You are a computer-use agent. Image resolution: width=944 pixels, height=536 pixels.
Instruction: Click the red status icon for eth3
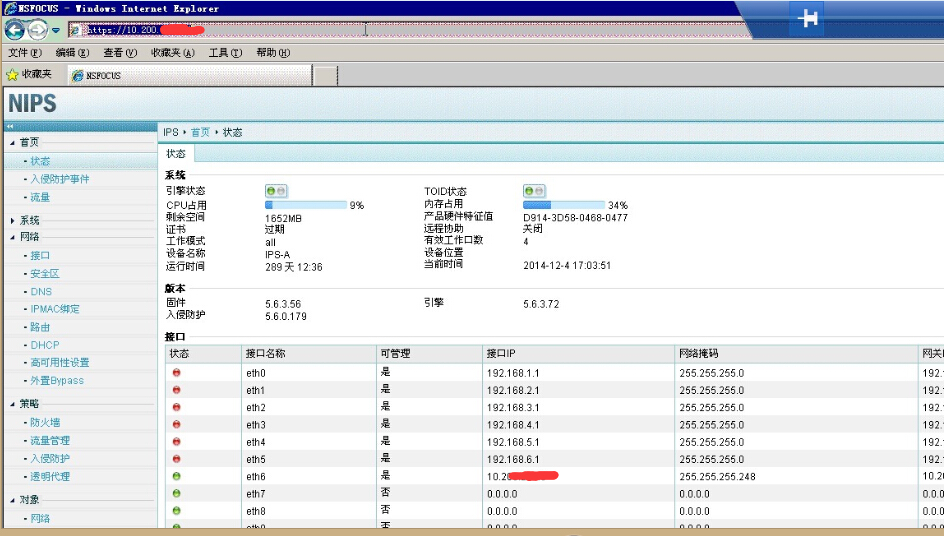176,425
